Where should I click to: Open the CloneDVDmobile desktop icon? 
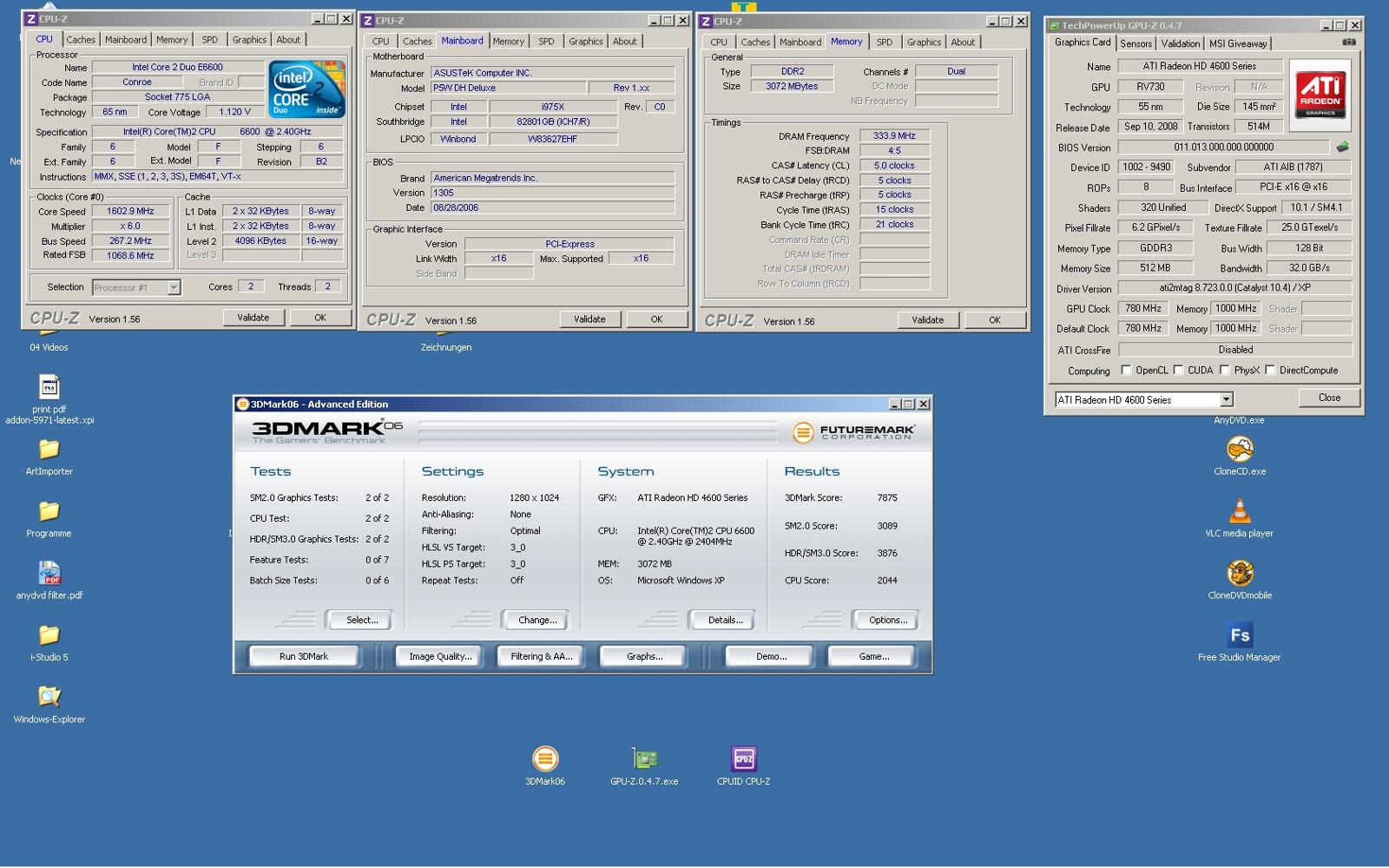[1240, 573]
